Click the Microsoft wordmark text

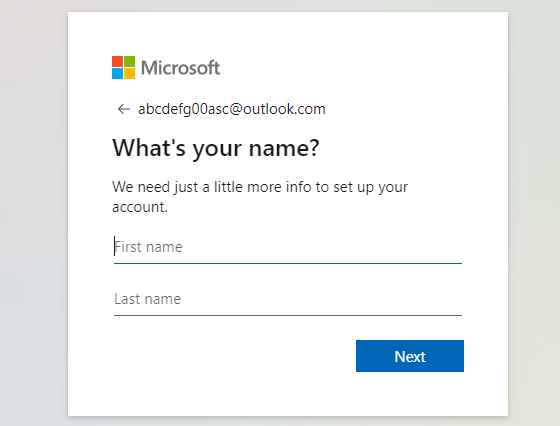point(180,68)
